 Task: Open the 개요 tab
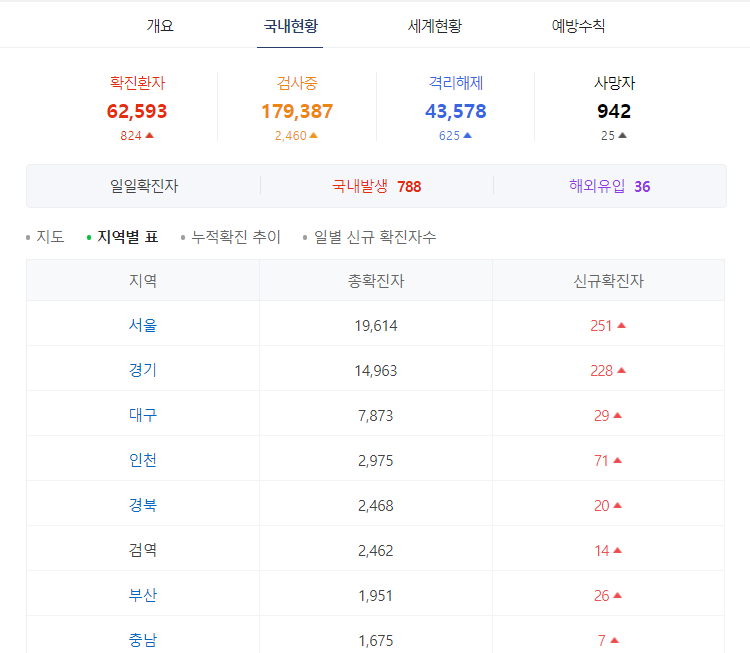tap(160, 26)
